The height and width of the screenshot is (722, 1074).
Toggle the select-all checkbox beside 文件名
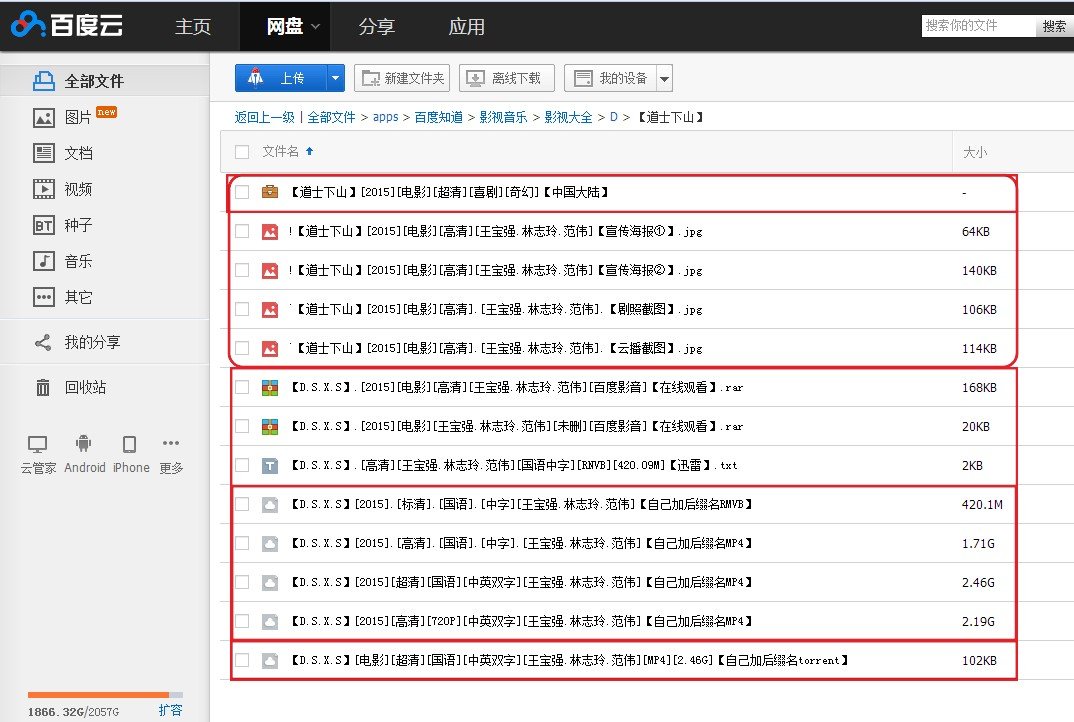[x=242, y=152]
